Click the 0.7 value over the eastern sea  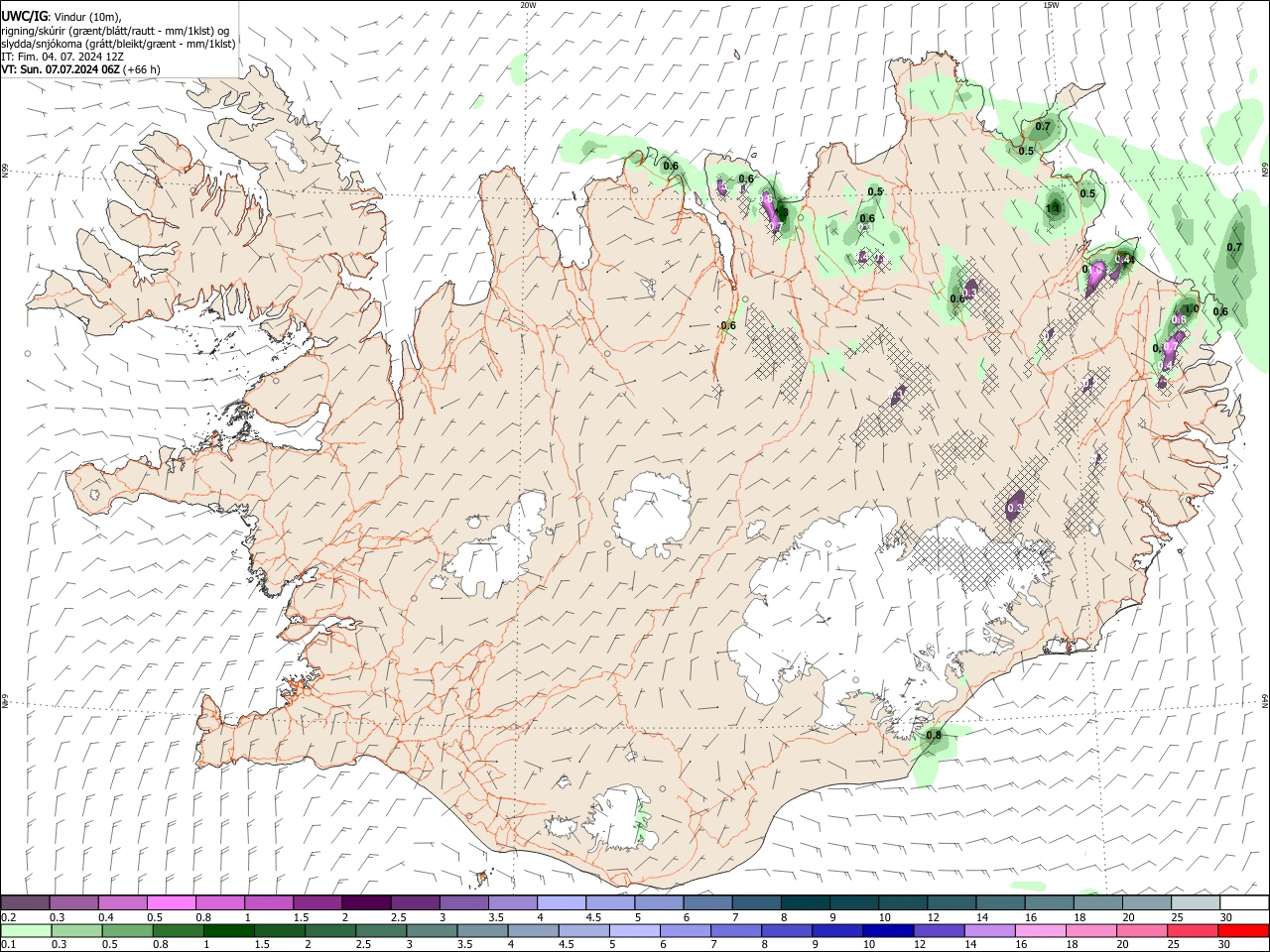1234,247
